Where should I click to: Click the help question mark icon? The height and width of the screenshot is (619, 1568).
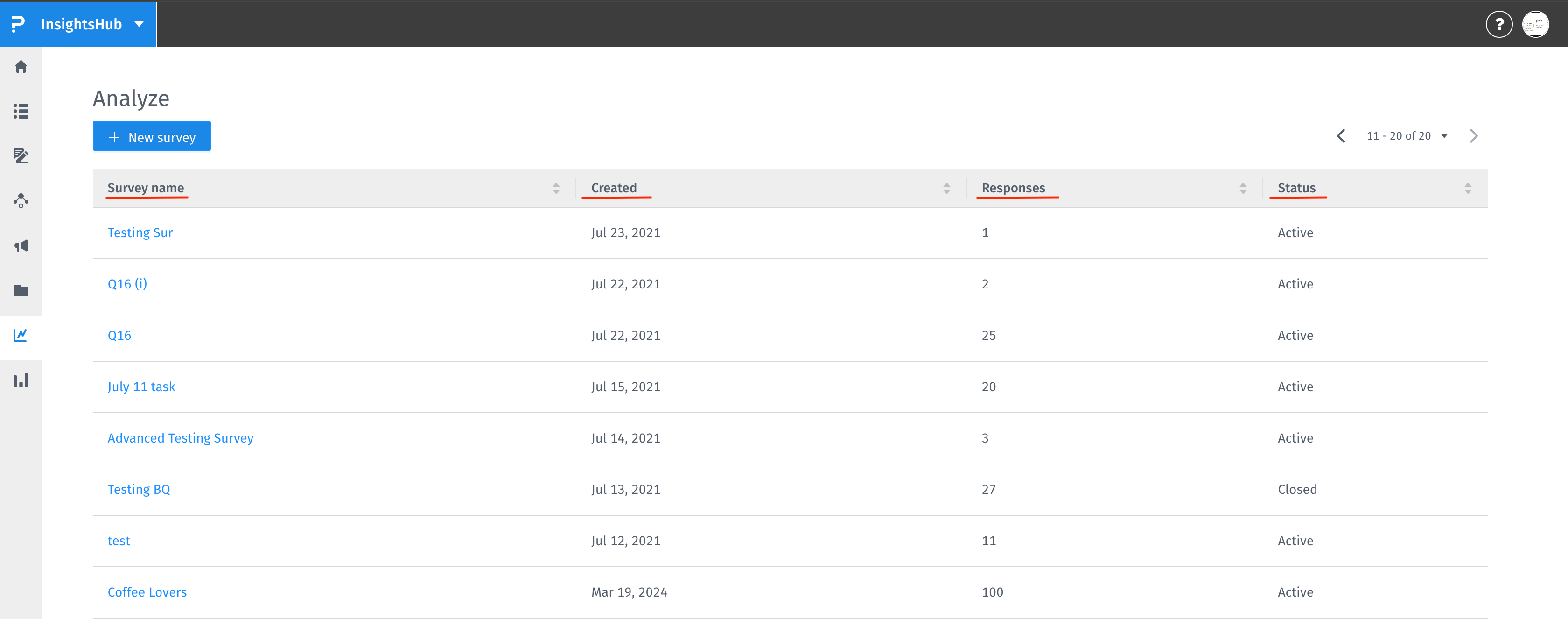pyautogui.click(x=1498, y=24)
